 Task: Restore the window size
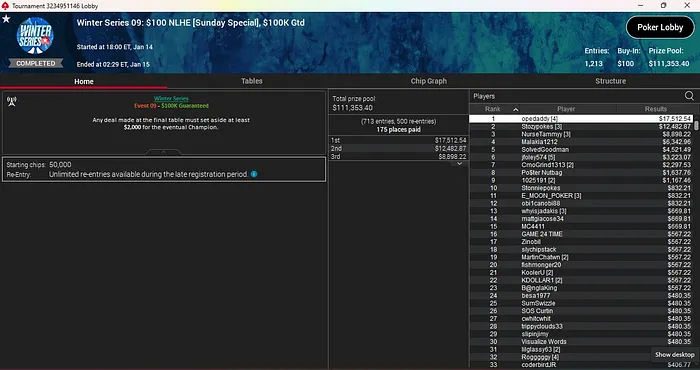pyautogui.click(x=663, y=5)
